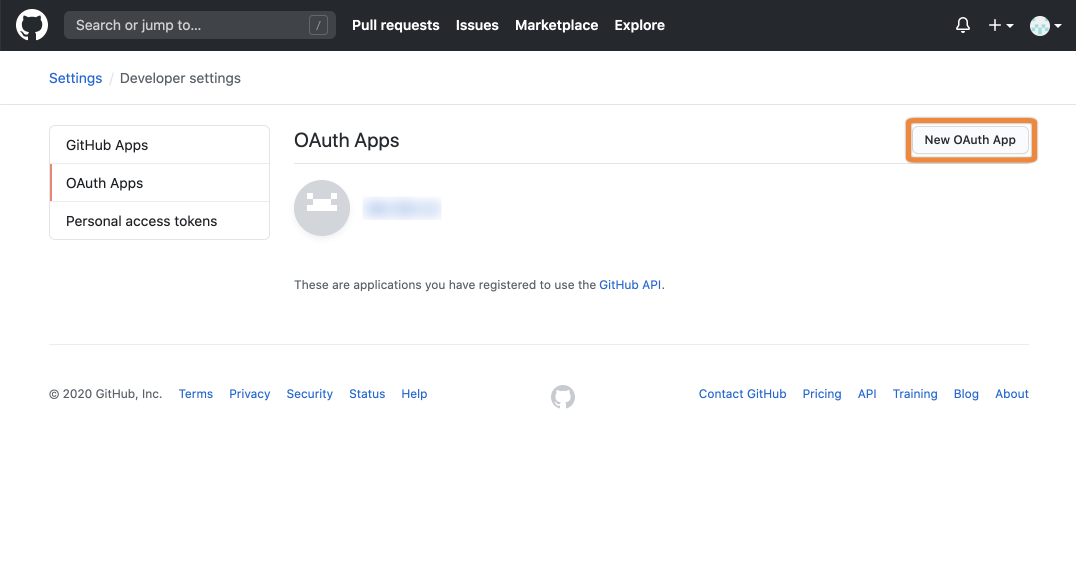Open the Pricing link

[x=821, y=393]
